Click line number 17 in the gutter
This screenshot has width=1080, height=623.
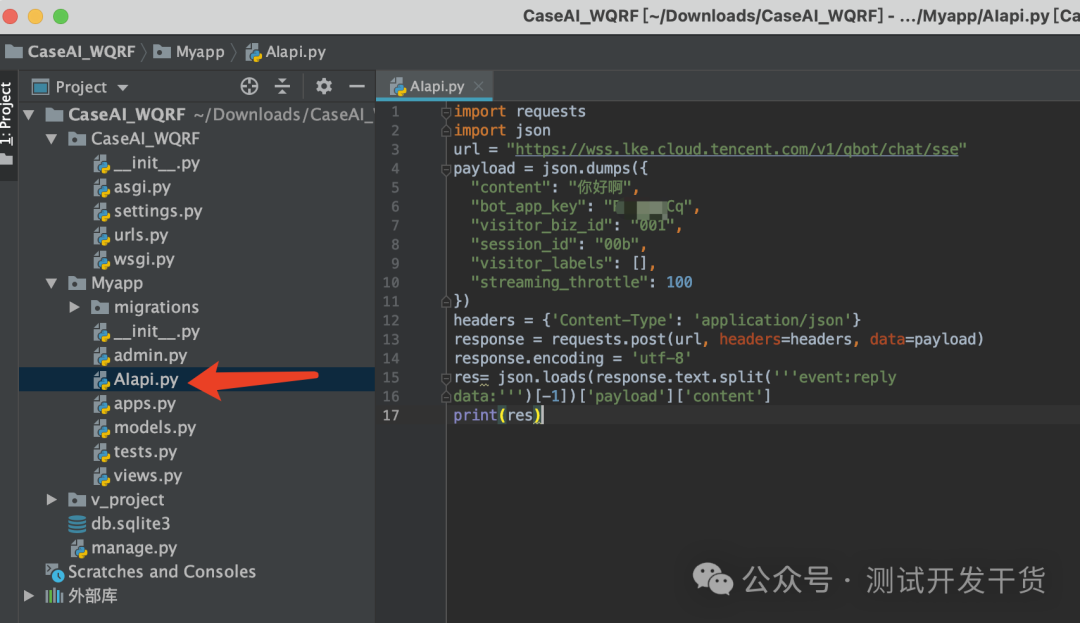pyautogui.click(x=391, y=415)
